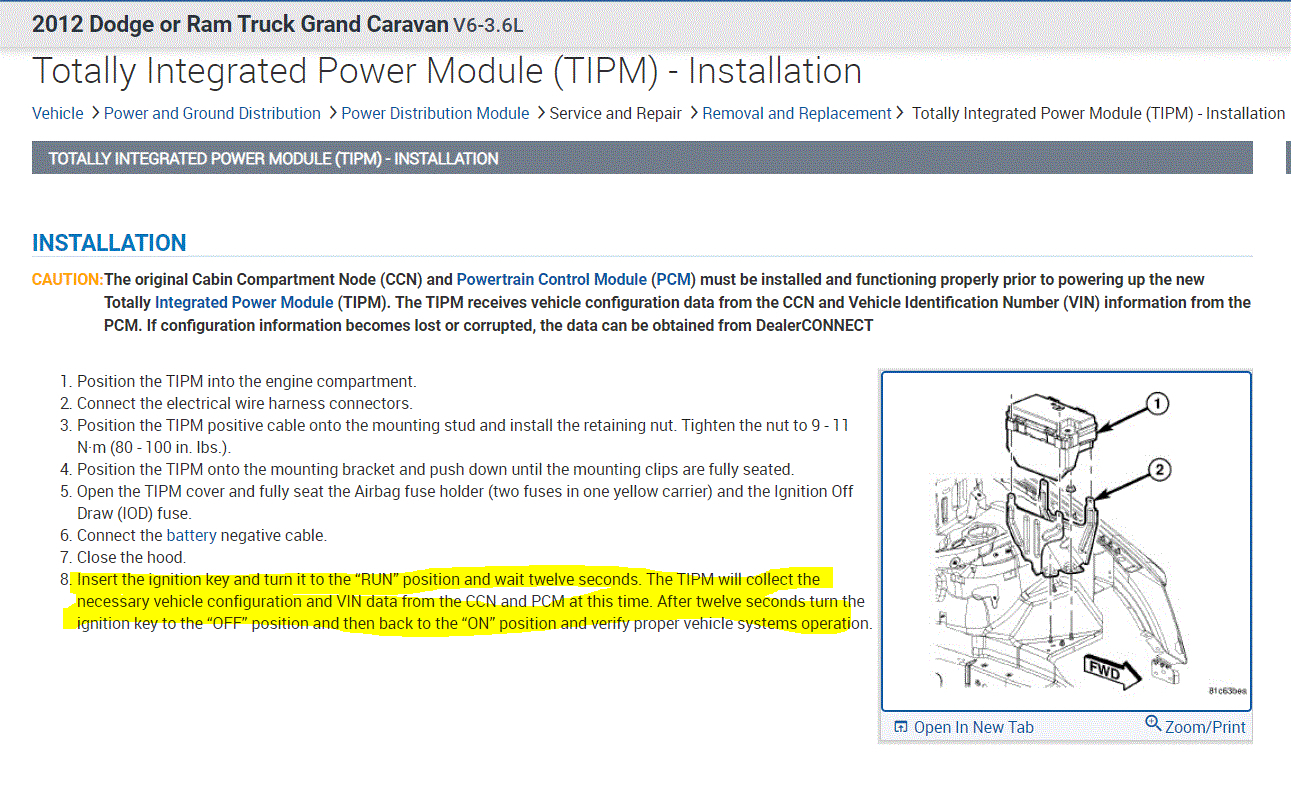Image resolution: width=1291 pixels, height=789 pixels.
Task: Click the TIPM installation diagram image
Action: coord(1066,541)
